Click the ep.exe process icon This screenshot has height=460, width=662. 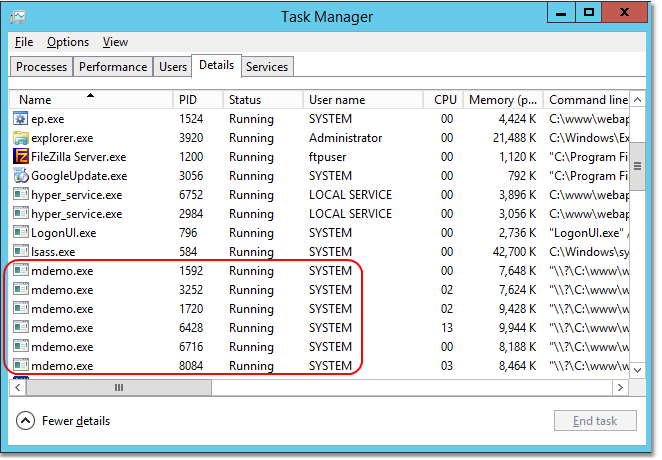tap(21, 119)
